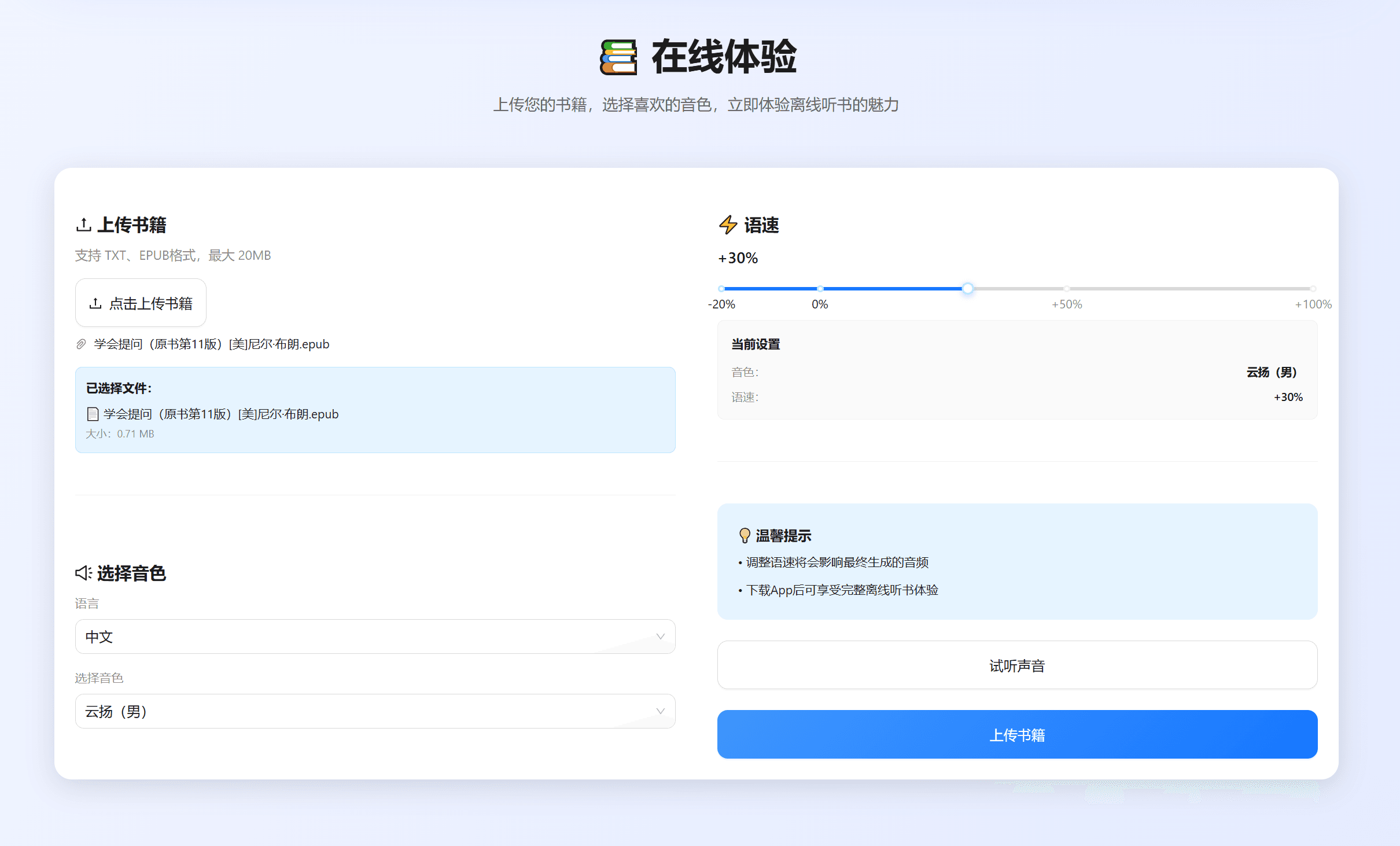Click the lightning bolt 语速 icon
Screen dimensions: 1400x846
click(728, 225)
